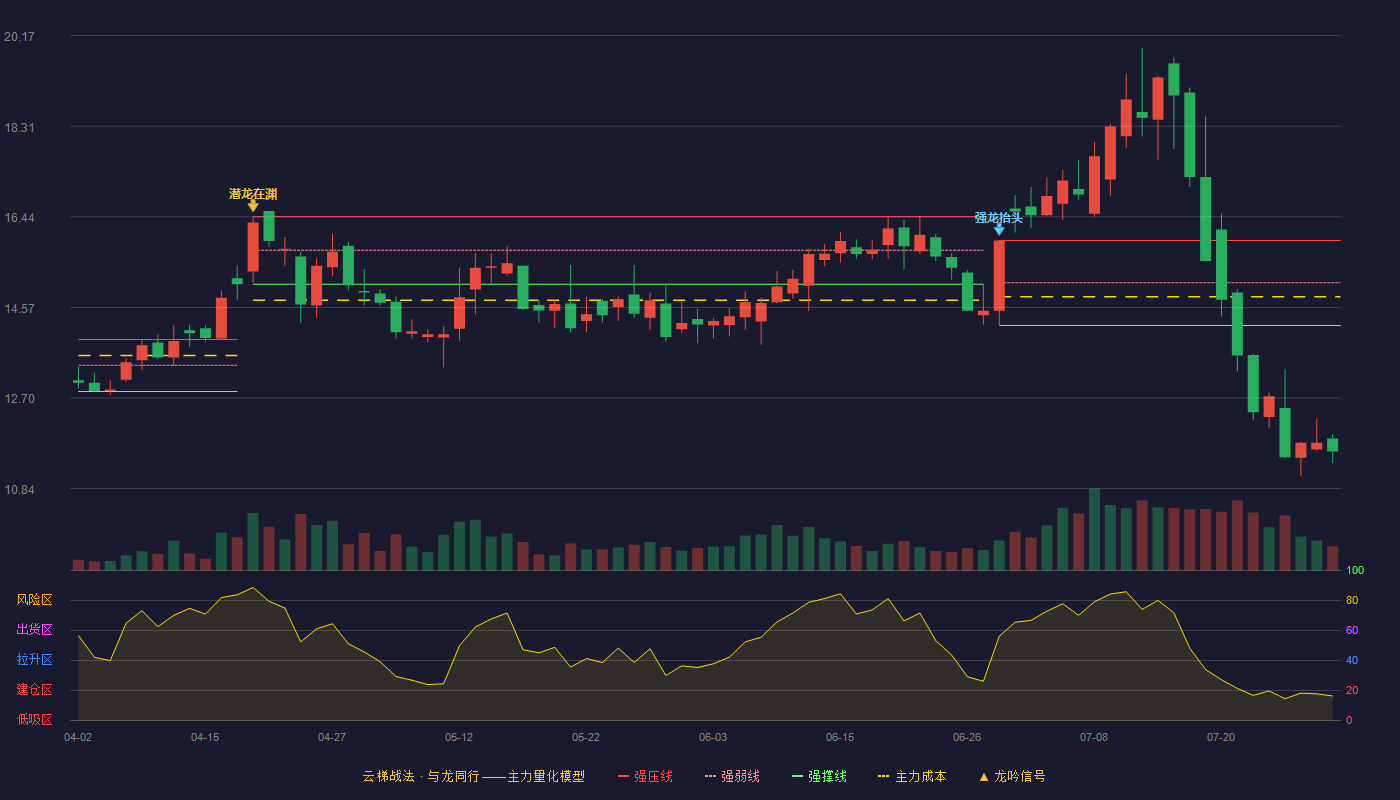Toggle the 强弱线 legend entry
Screen dimensions: 1400x800
click(x=732, y=776)
